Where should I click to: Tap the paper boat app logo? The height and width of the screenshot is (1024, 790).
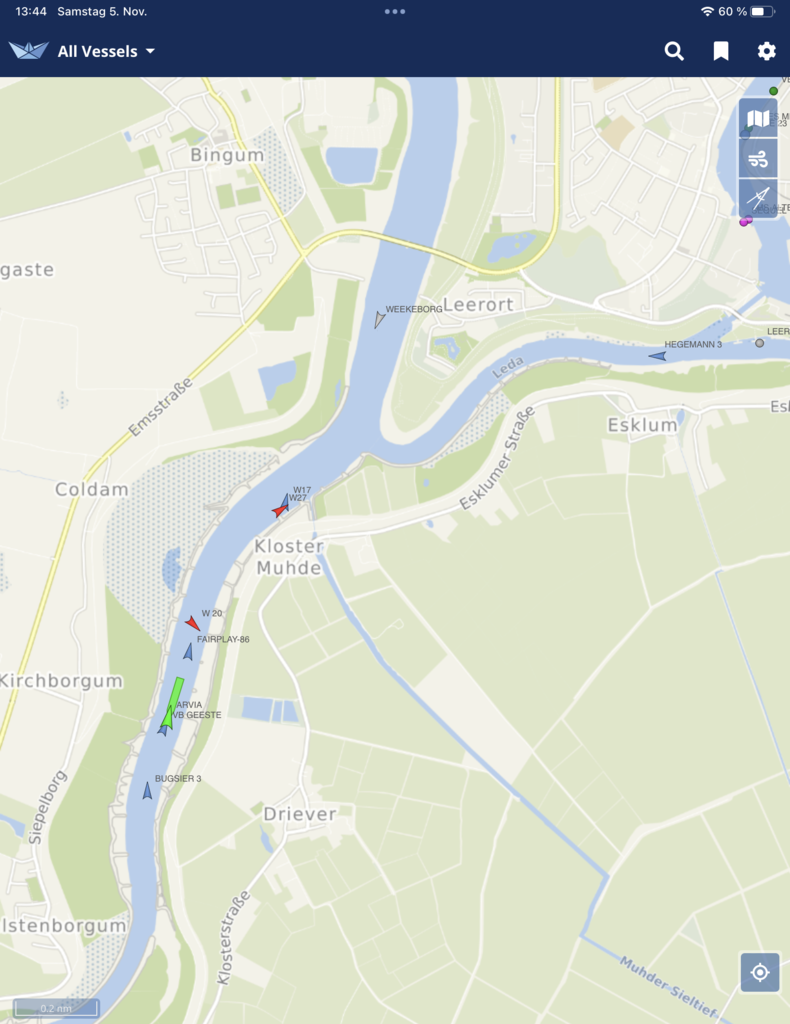point(29,50)
